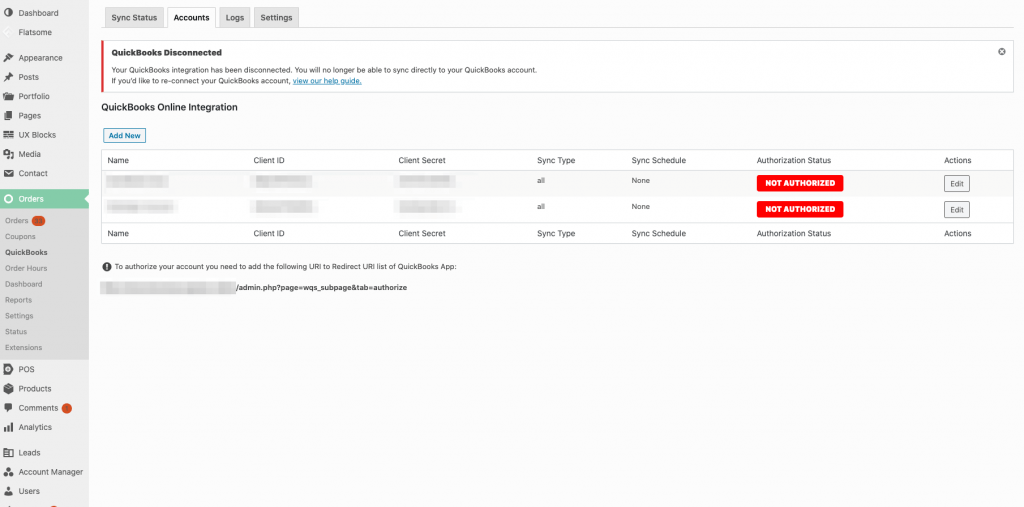The height and width of the screenshot is (507, 1024).
Task: Click second row NOT AUTHORIZED badge
Action: [x=800, y=209]
